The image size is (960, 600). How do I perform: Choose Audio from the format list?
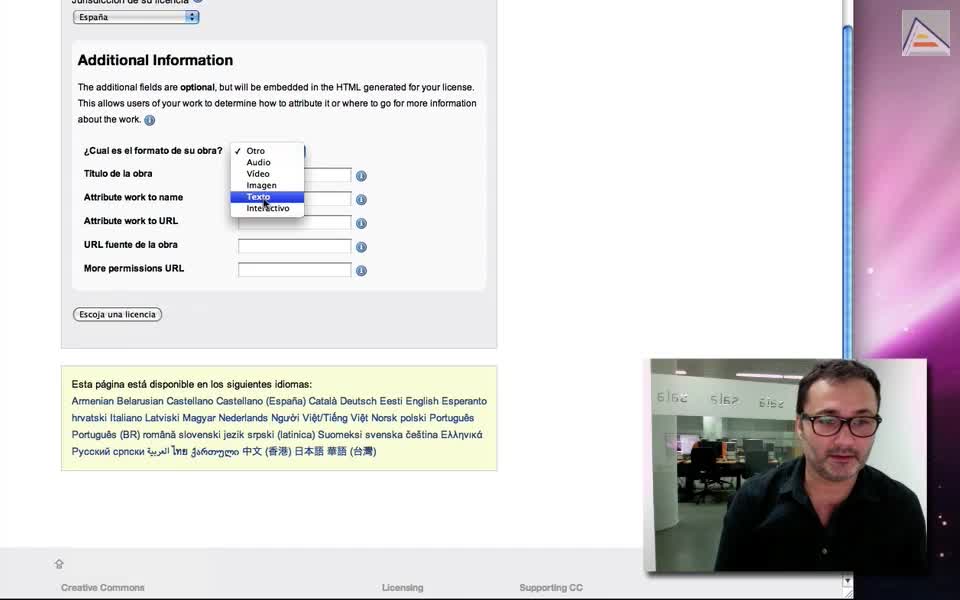coord(267,162)
